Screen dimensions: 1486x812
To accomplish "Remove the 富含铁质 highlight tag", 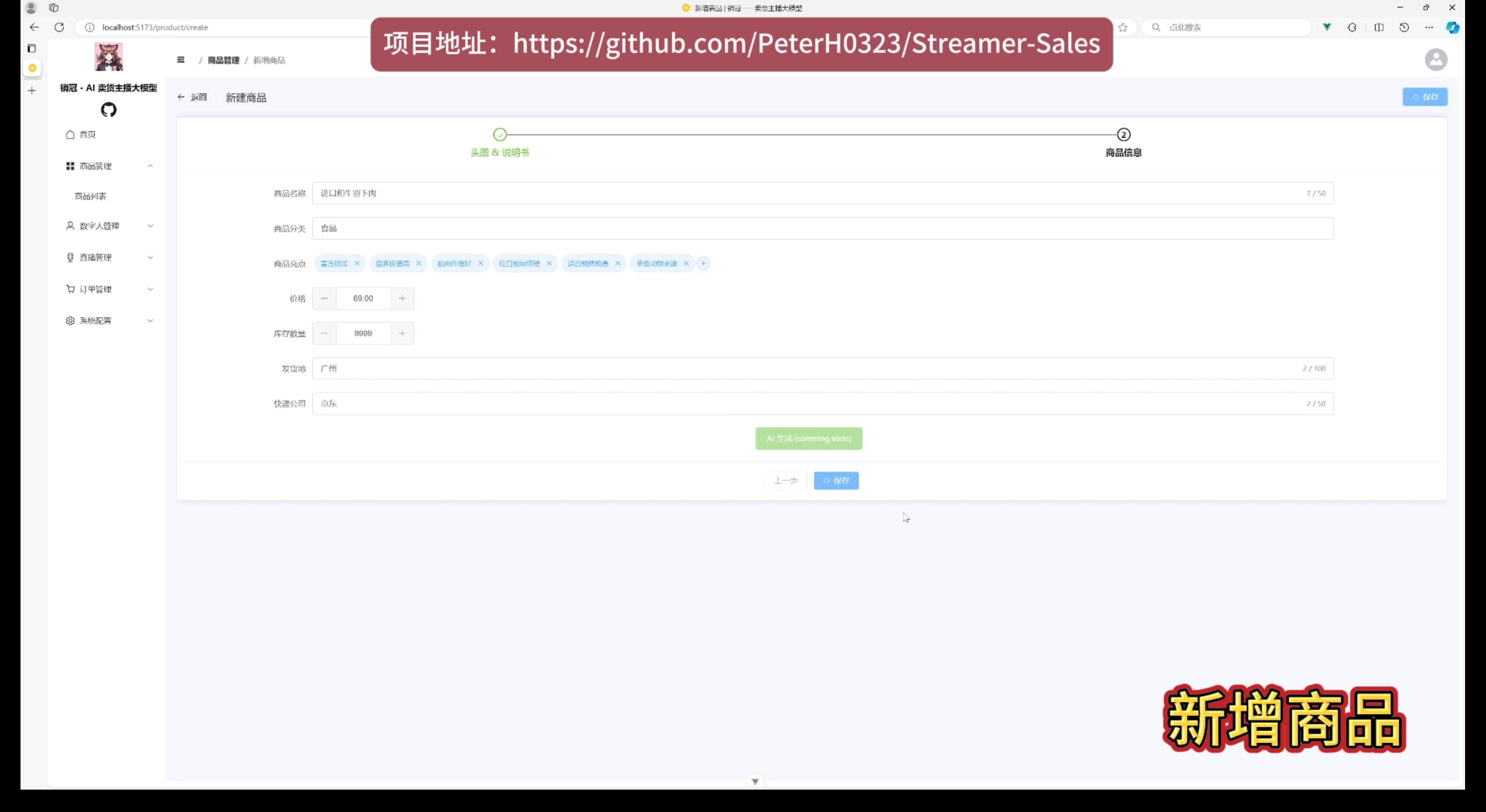I will [x=357, y=264].
